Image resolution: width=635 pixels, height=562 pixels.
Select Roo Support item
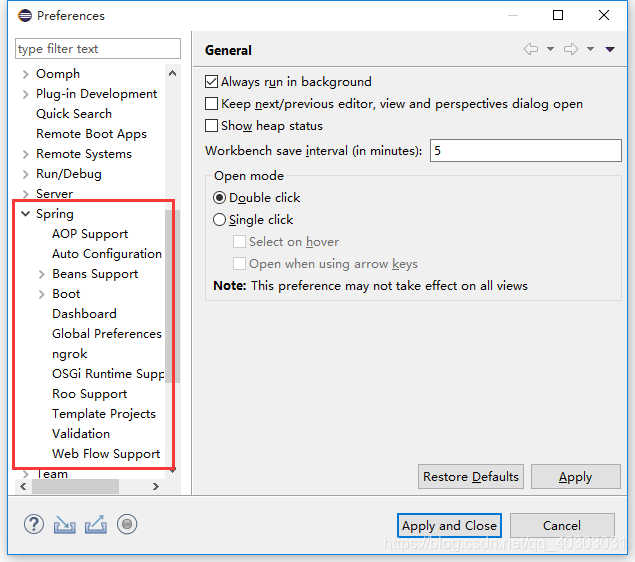click(89, 394)
